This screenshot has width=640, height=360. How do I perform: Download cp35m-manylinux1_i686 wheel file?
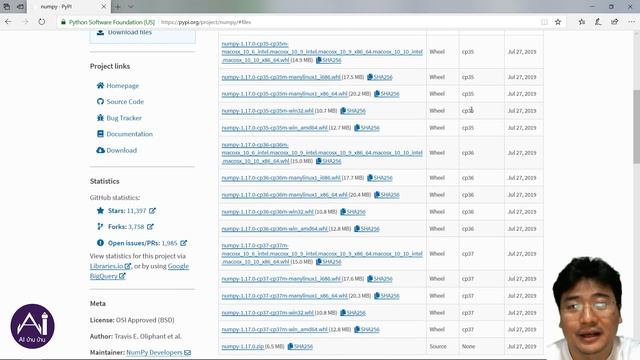point(281,77)
